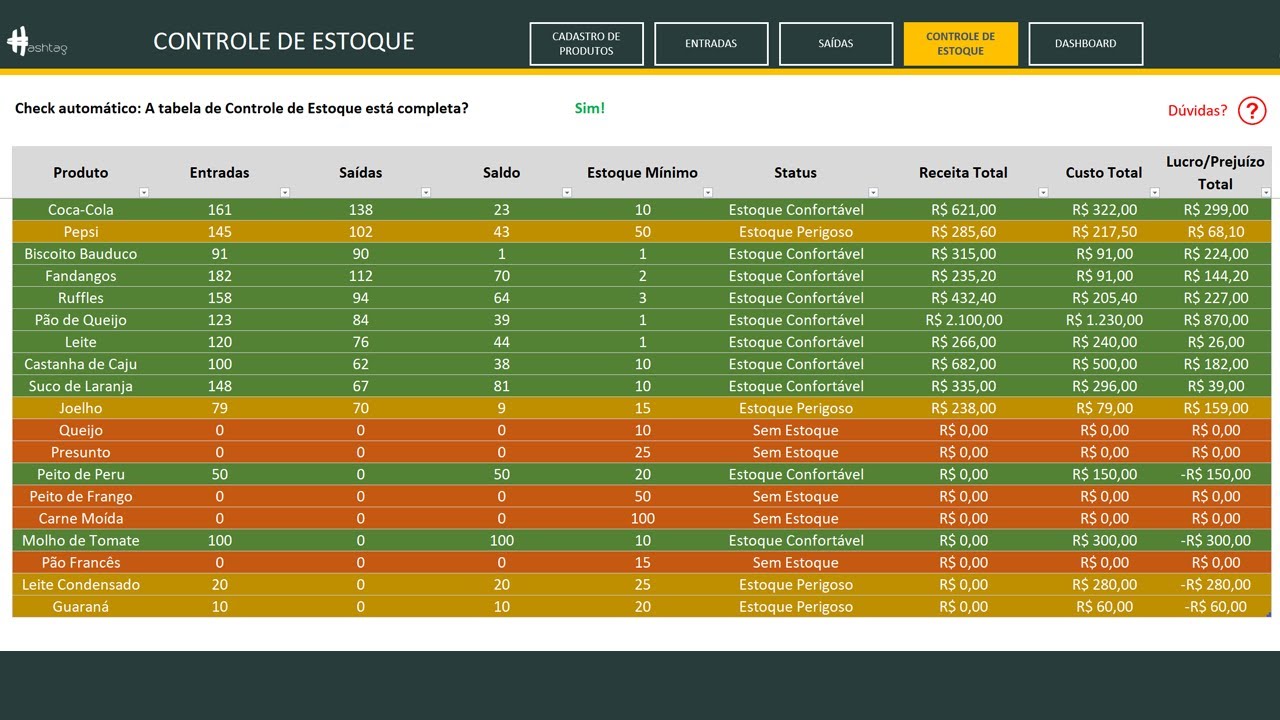Open the Entradas column filter arrow

click(x=285, y=192)
